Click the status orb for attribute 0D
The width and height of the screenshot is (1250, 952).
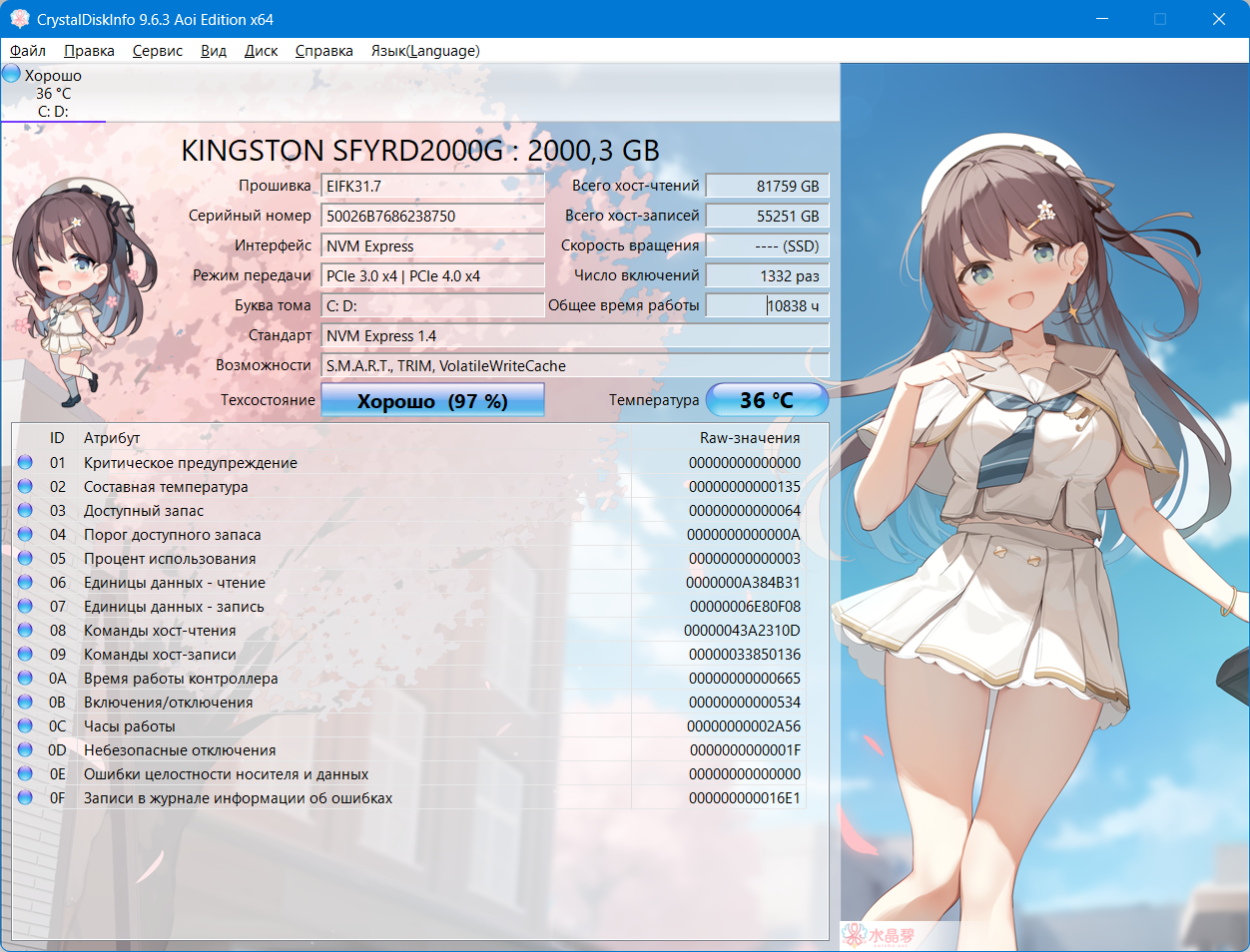pyautogui.click(x=25, y=749)
